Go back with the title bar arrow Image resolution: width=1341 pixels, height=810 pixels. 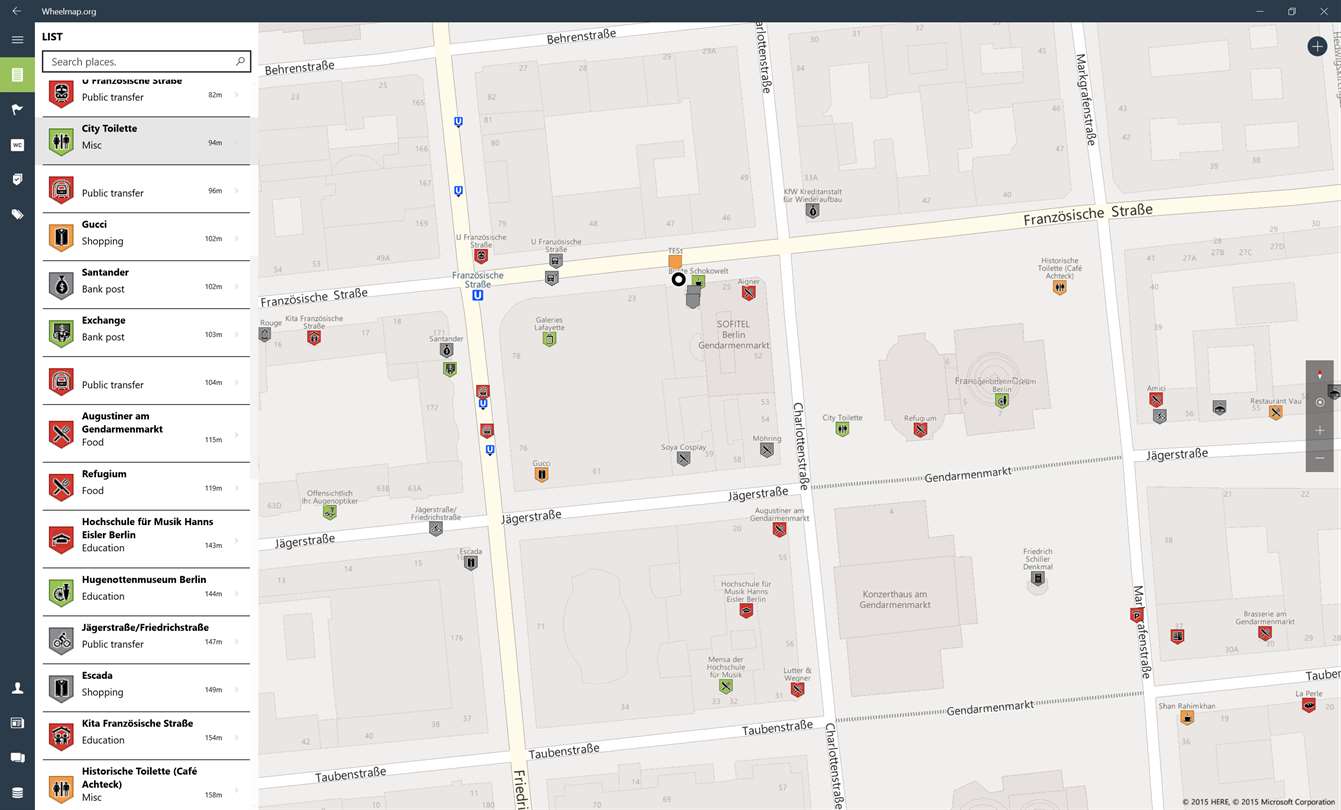(17, 11)
